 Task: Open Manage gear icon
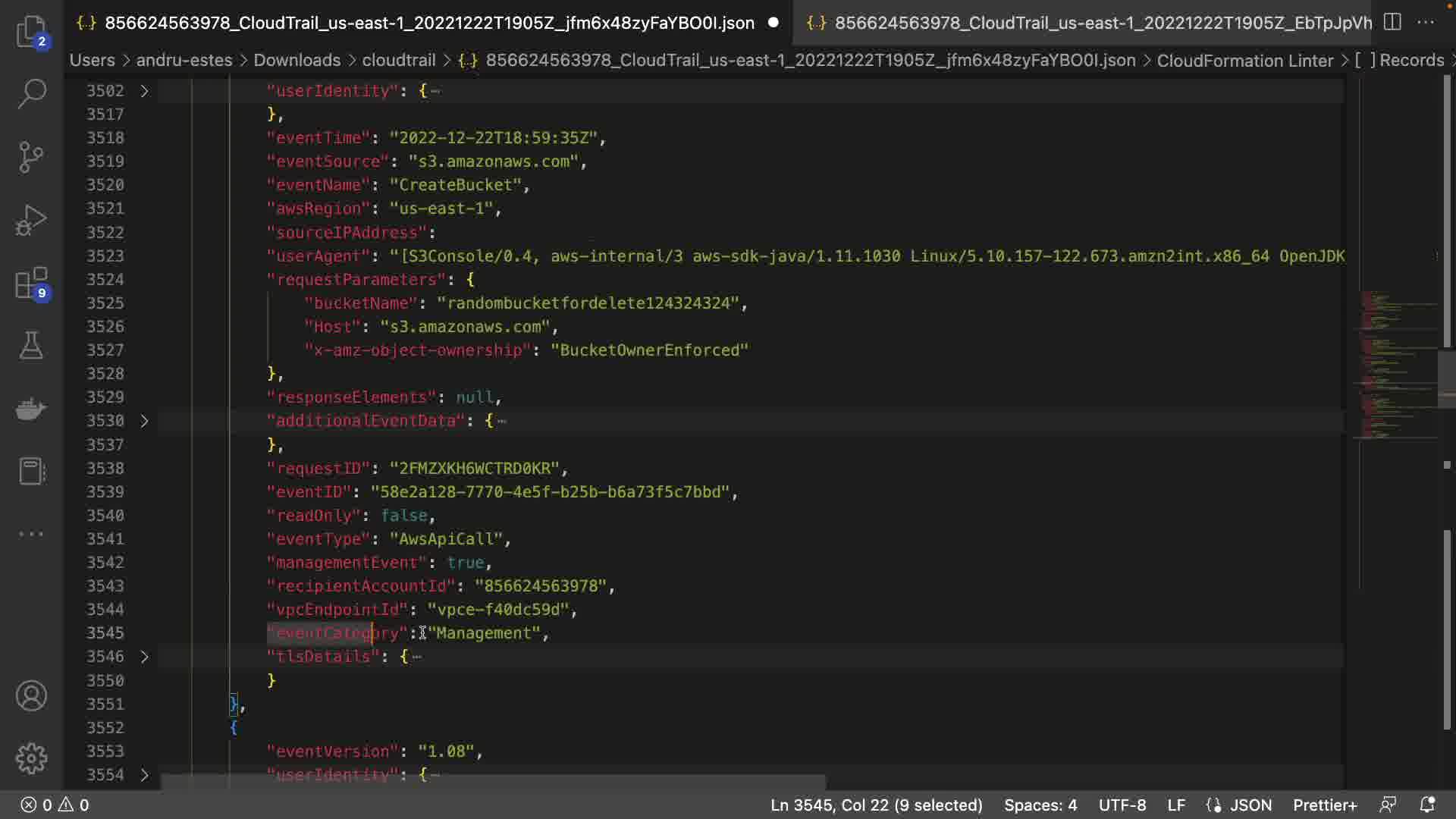point(31,758)
